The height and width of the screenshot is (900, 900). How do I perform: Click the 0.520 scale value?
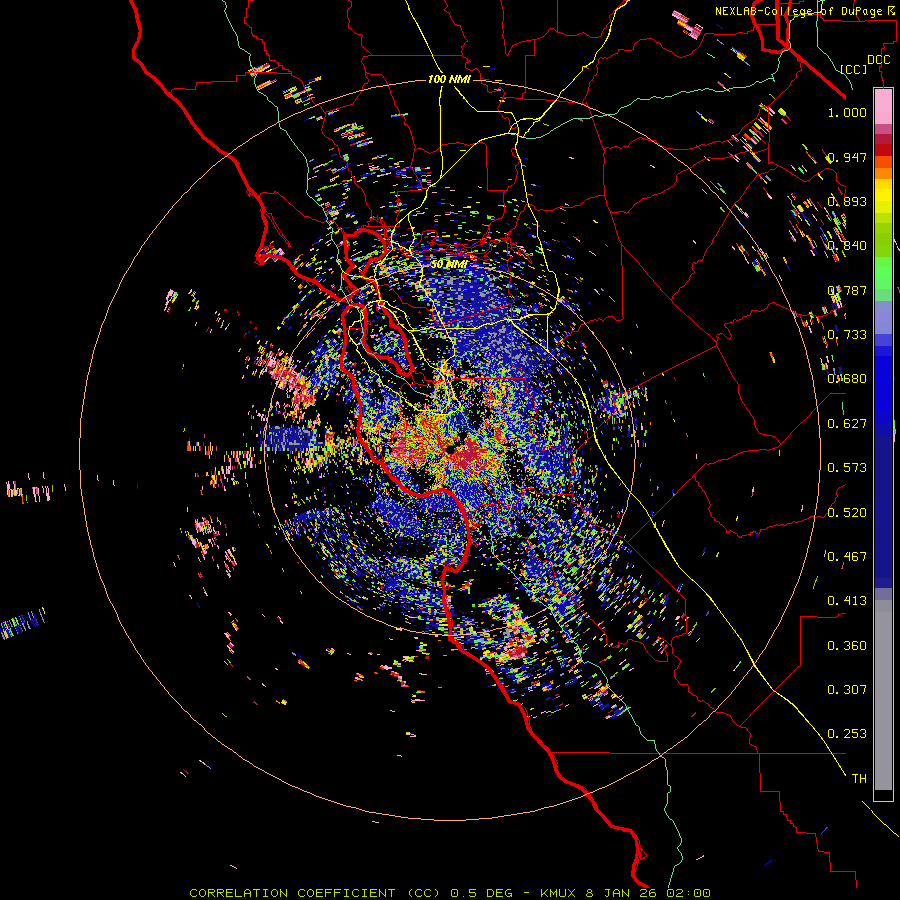pyautogui.click(x=847, y=513)
